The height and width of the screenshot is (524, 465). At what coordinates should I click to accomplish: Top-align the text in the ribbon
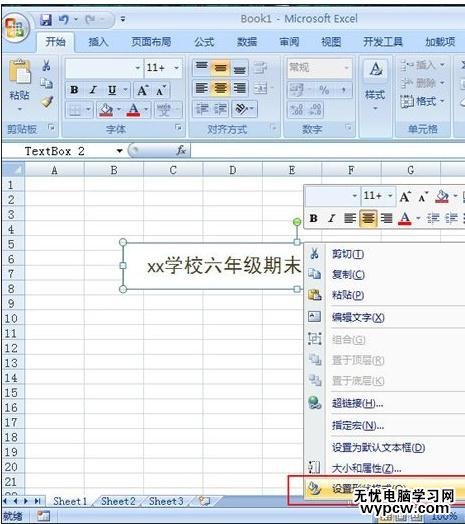(x=202, y=67)
